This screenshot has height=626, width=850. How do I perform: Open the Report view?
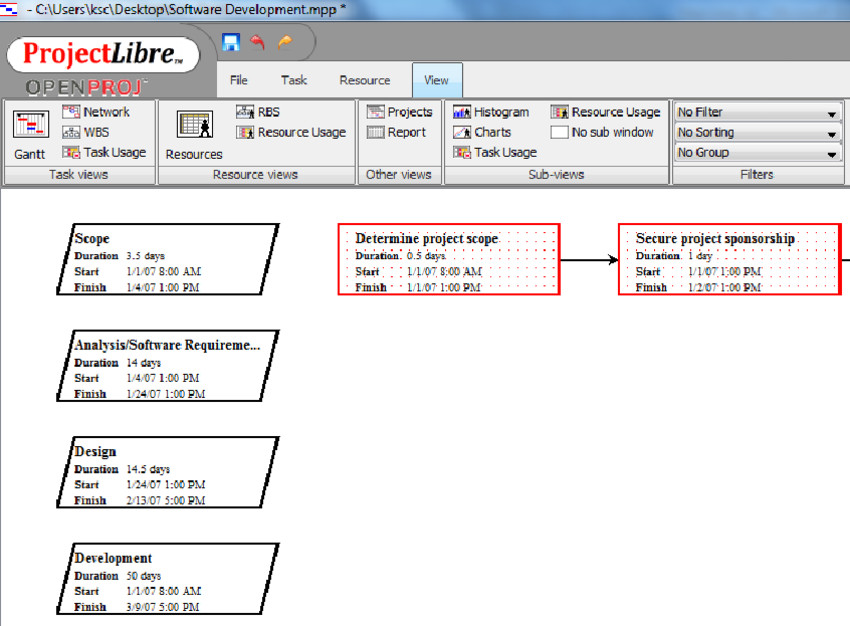396,132
